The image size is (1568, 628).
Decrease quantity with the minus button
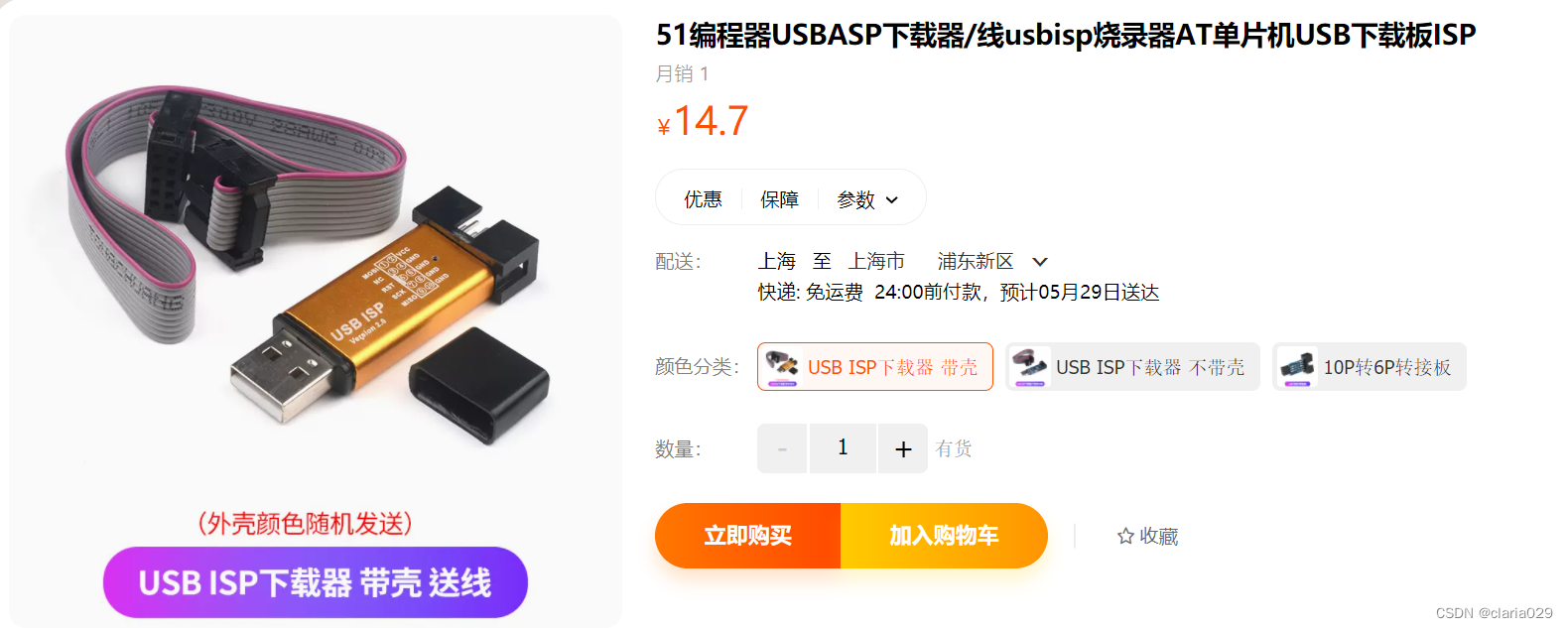[782, 448]
